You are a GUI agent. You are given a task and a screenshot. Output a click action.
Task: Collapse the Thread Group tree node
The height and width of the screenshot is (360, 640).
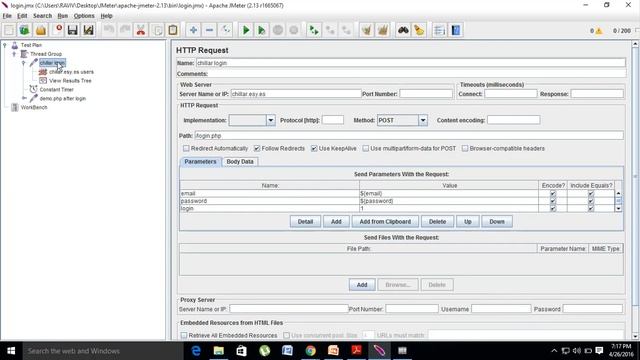(14, 53)
